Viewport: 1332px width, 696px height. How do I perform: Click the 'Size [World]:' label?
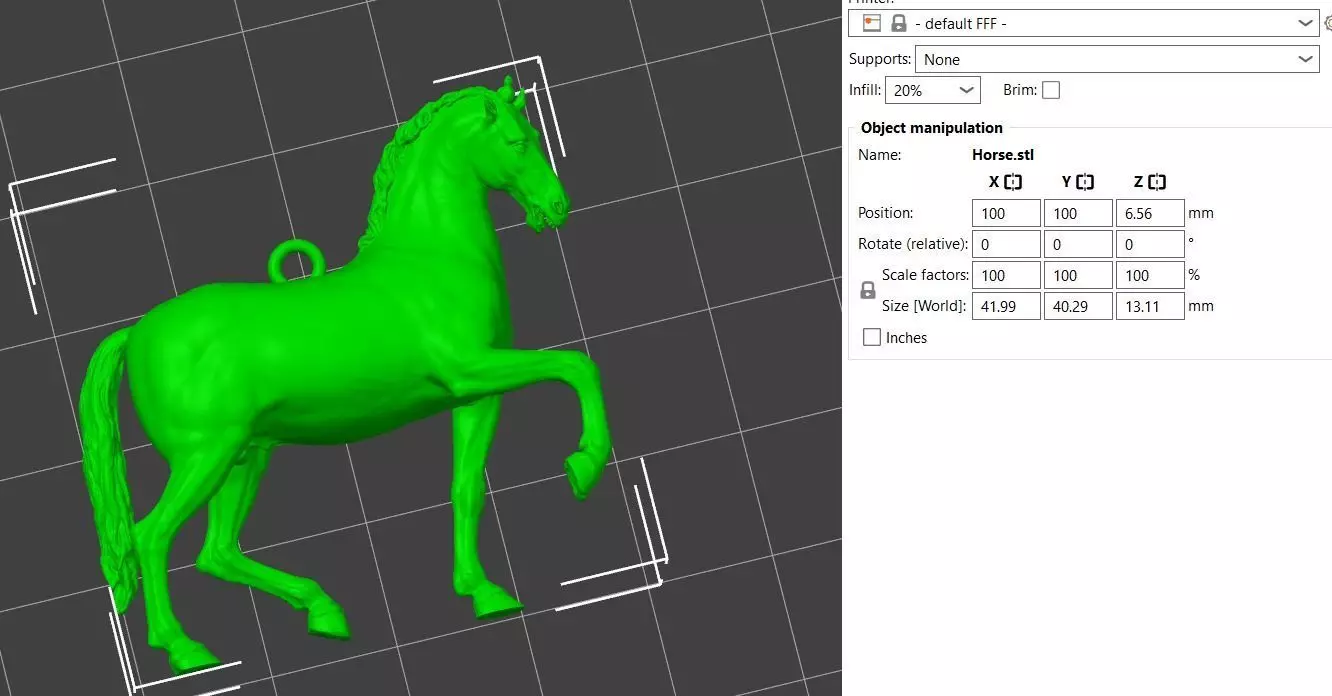(x=924, y=306)
